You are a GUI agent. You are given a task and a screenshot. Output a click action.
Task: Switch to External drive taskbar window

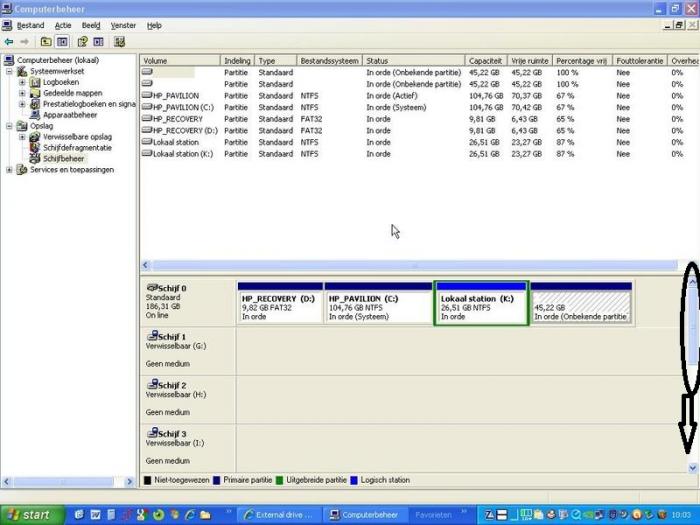(x=279, y=515)
